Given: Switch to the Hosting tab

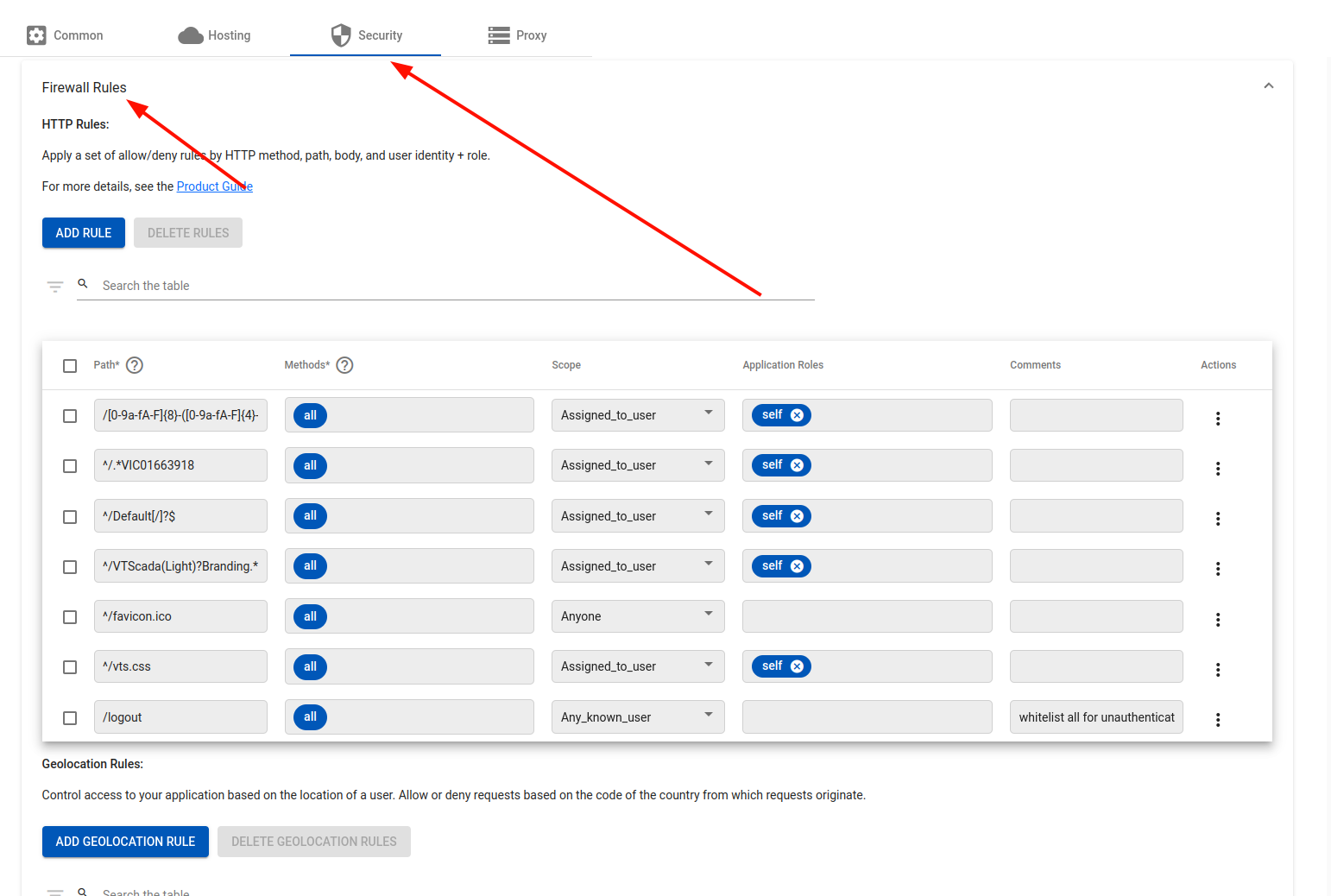Looking at the screenshot, I should 214,35.
